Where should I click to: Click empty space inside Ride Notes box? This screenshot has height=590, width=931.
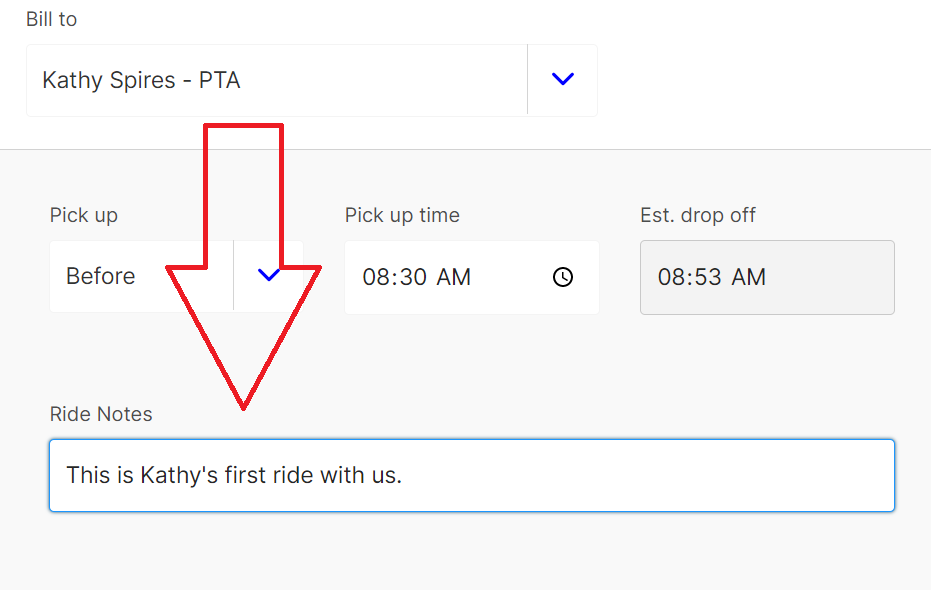point(650,475)
